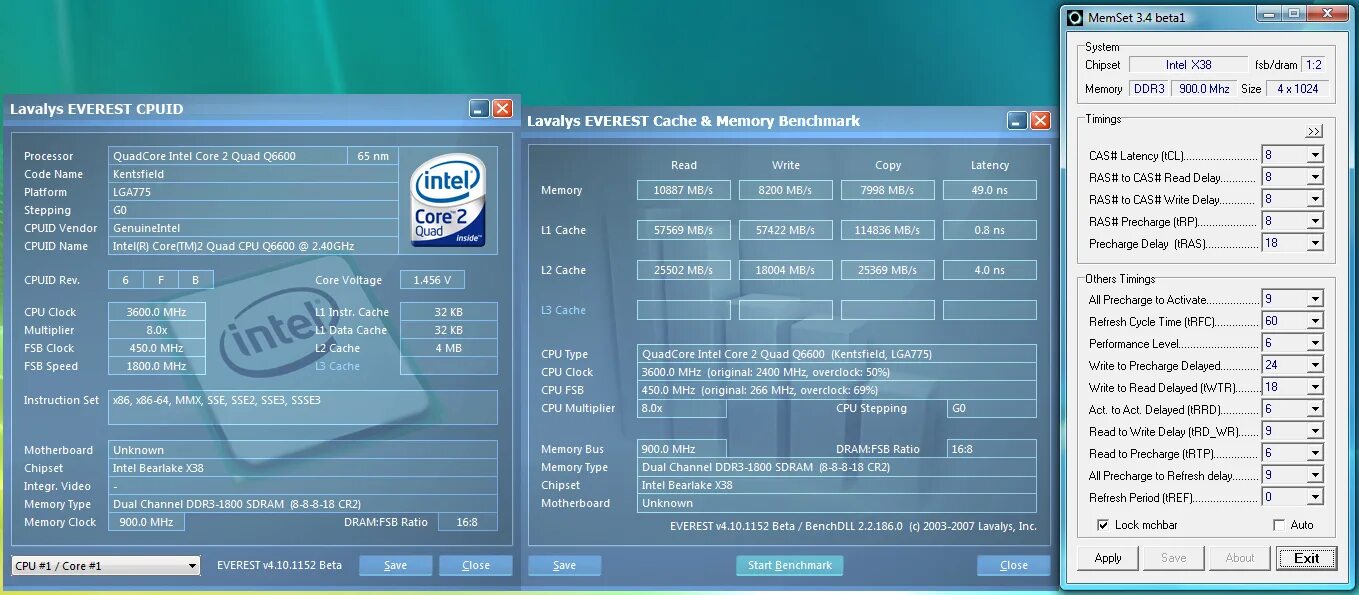Click the Memory Latency value 49.0 ns
The image size is (1359, 595).
coord(990,190)
